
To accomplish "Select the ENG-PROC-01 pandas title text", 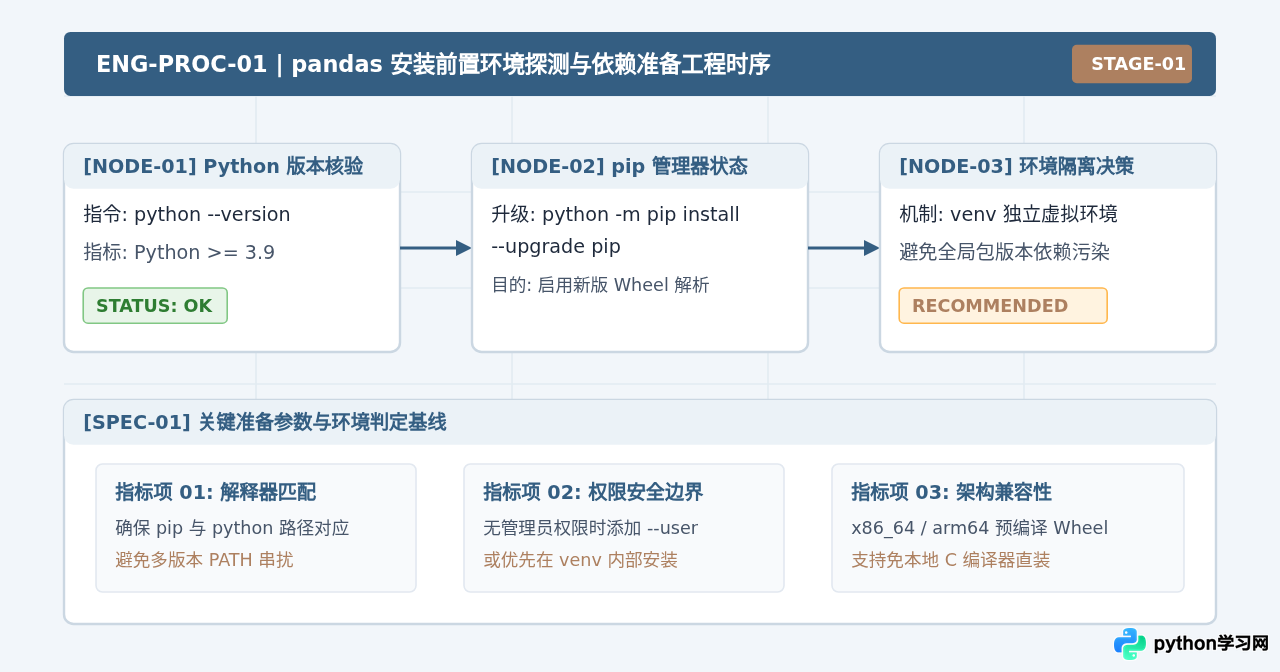I will pyautogui.click(x=433, y=64).
